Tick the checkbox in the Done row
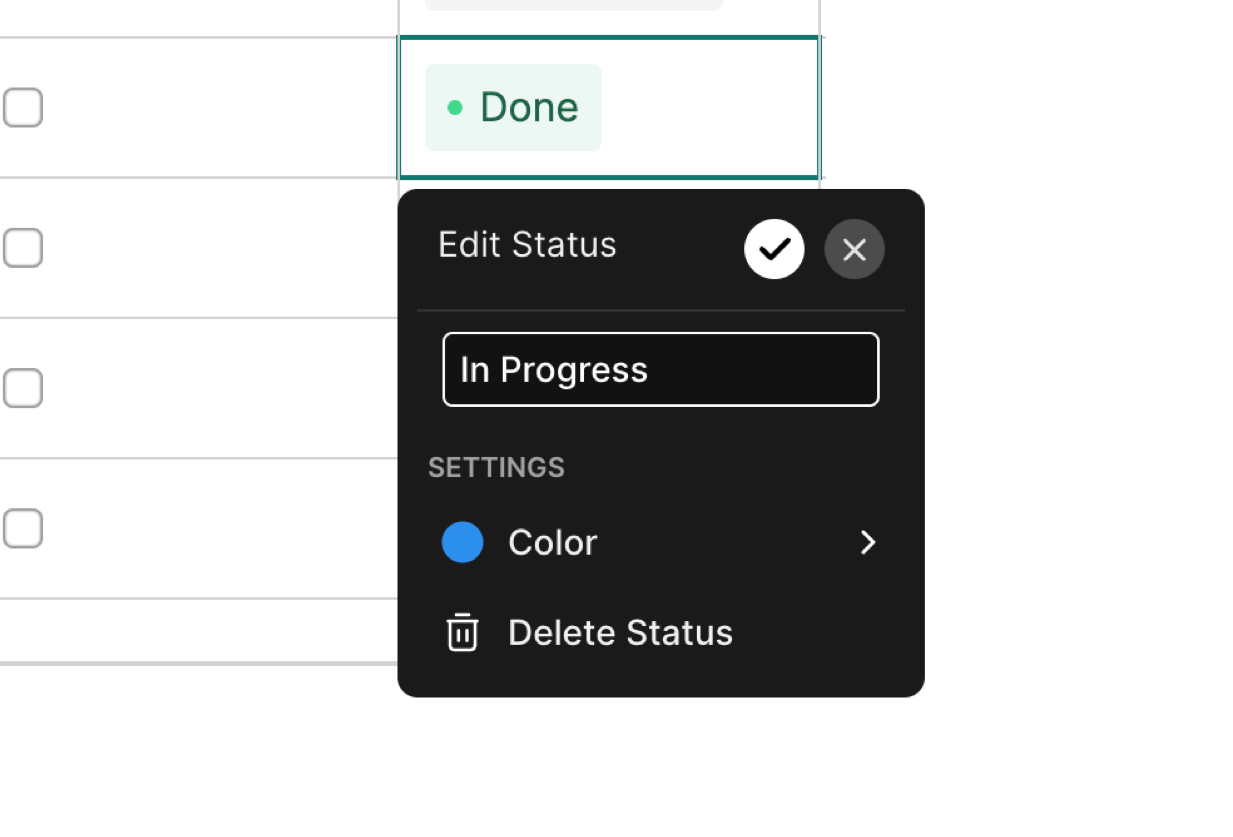Image resolution: width=1233 pixels, height=837 pixels. 22,107
